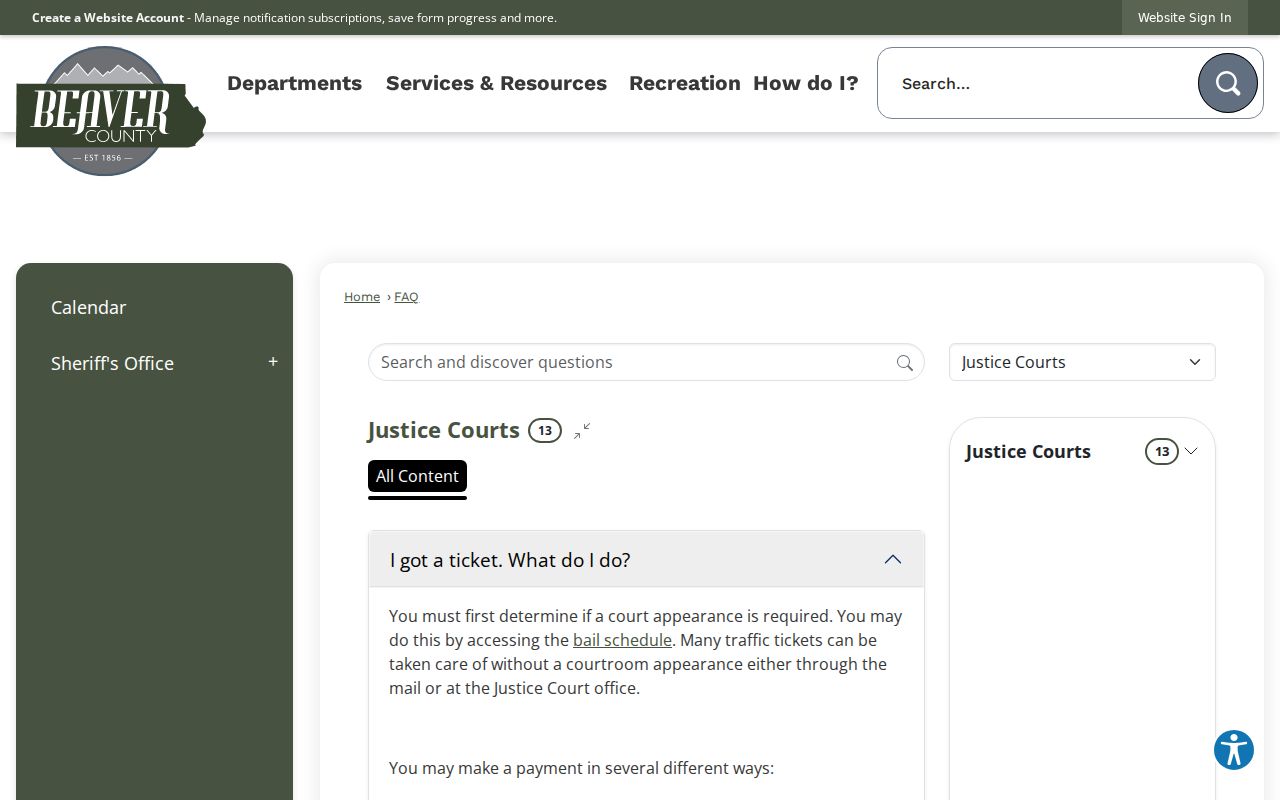Collapse the 'I got a ticket' question

(646, 560)
